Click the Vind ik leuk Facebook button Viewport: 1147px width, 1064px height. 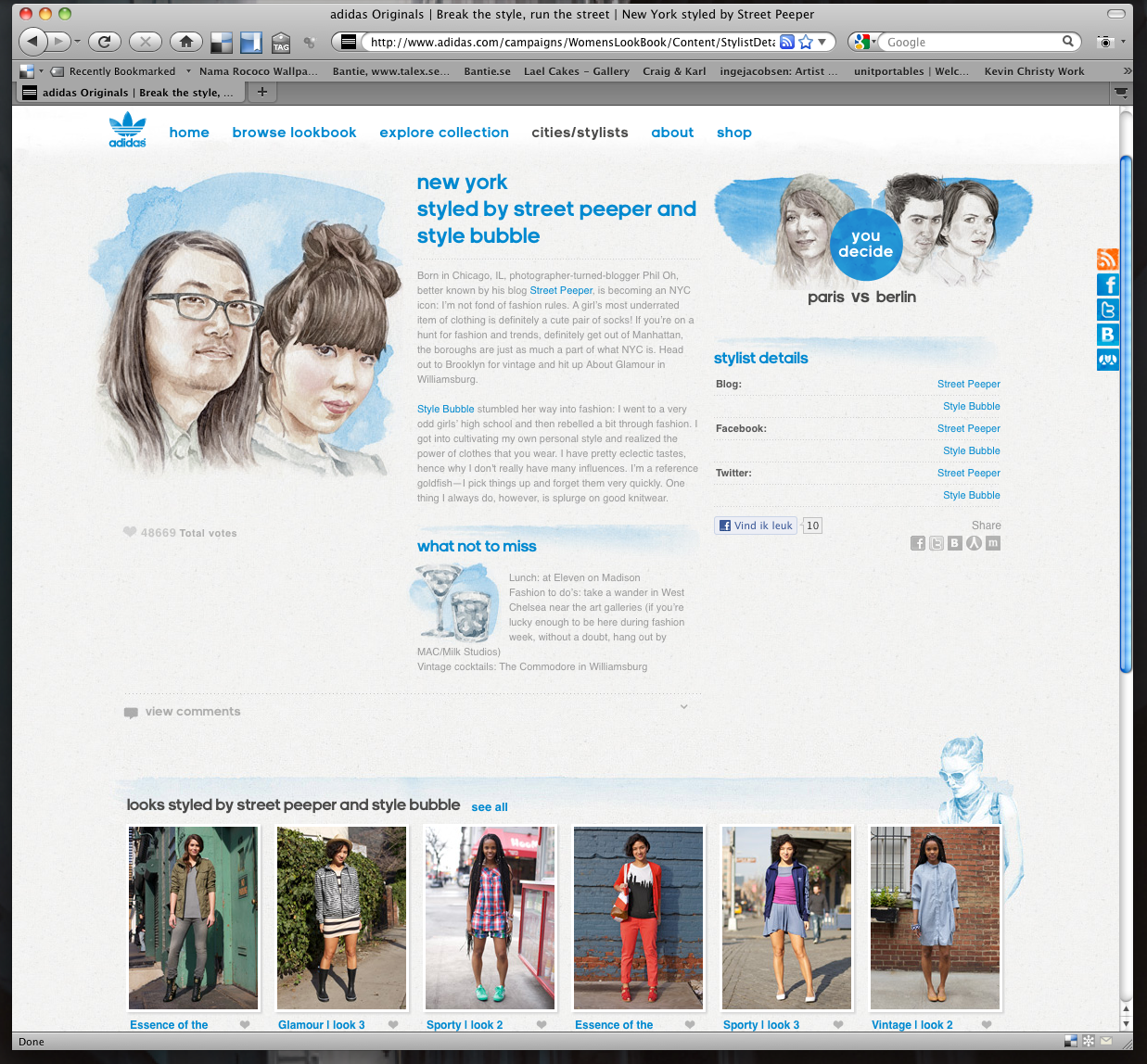pos(756,526)
